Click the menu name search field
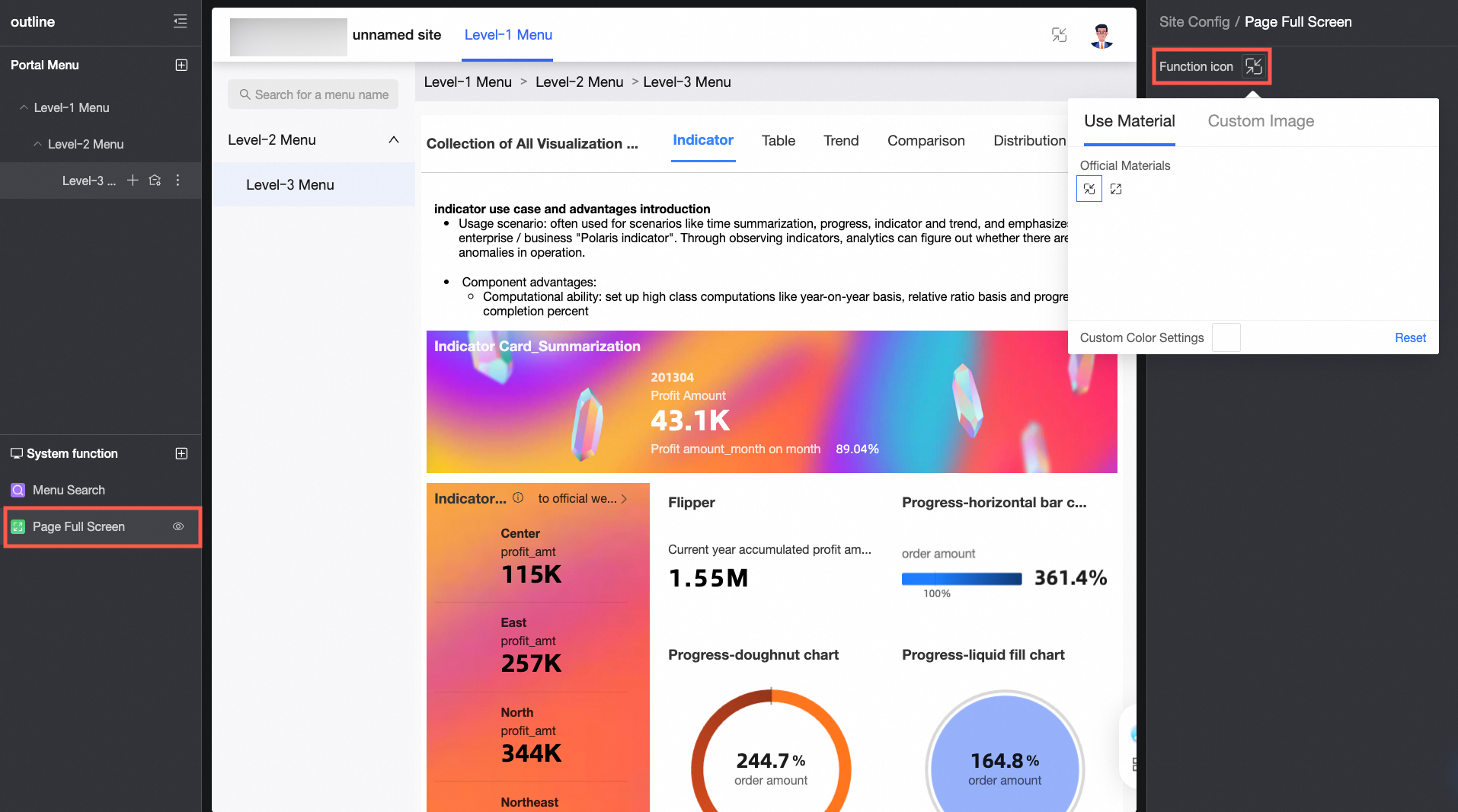Screen dimensions: 1458x812 pyautogui.click(x=313, y=94)
